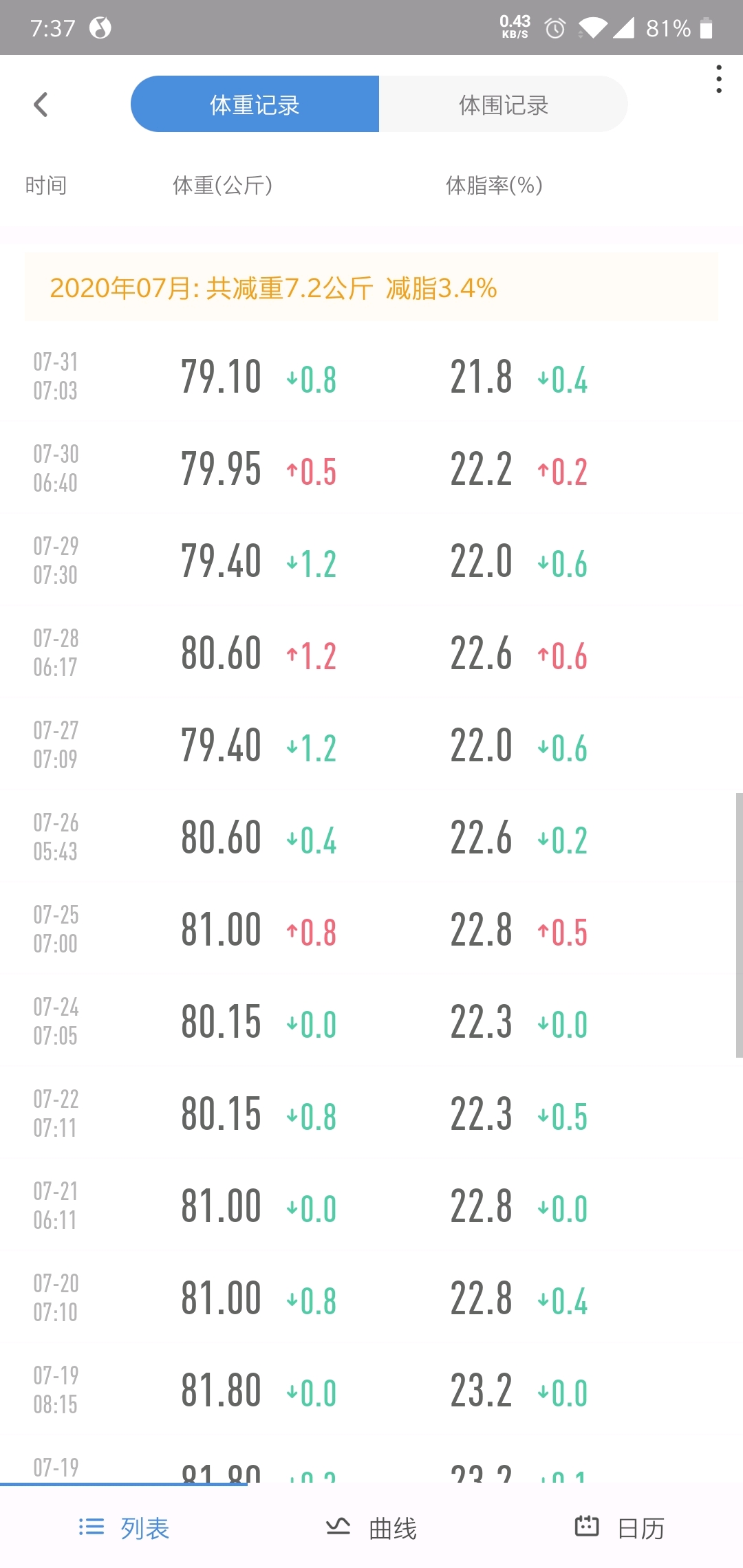Screen dimensions: 743x1568
Task: Tap the curve chart icon
Action: (338, 1527)
